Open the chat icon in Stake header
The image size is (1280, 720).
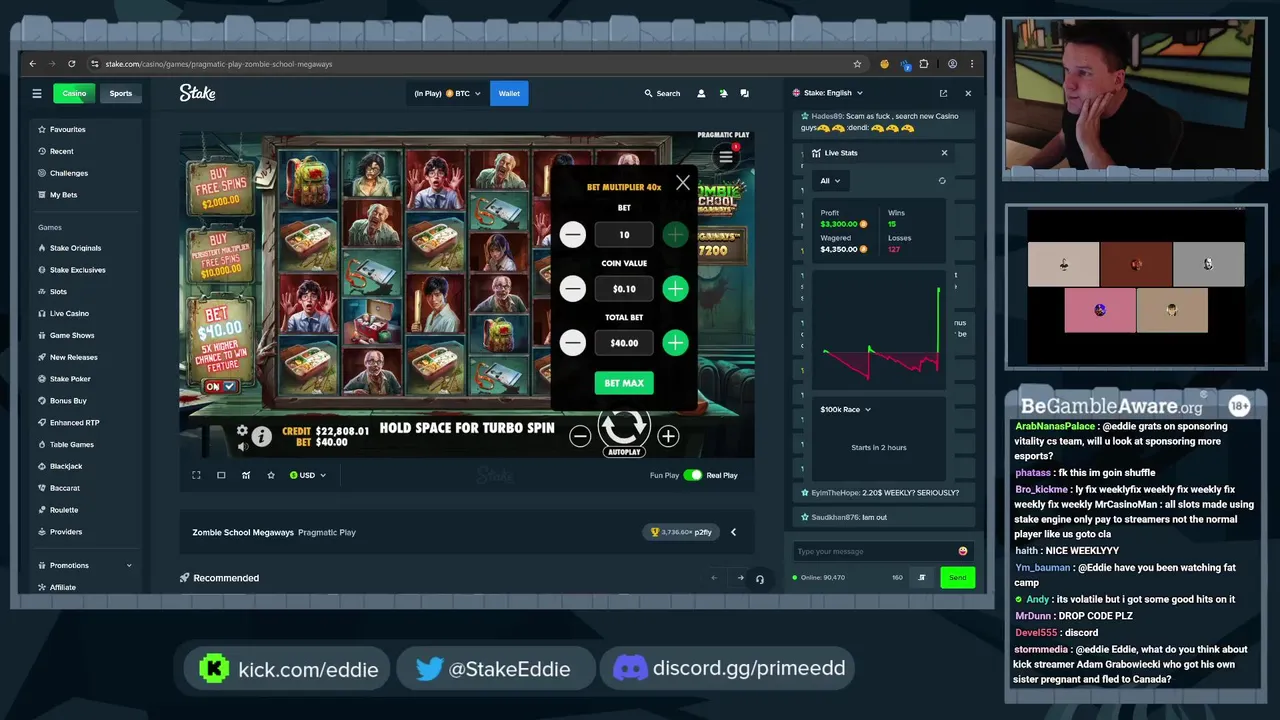(x=744, y=93)
